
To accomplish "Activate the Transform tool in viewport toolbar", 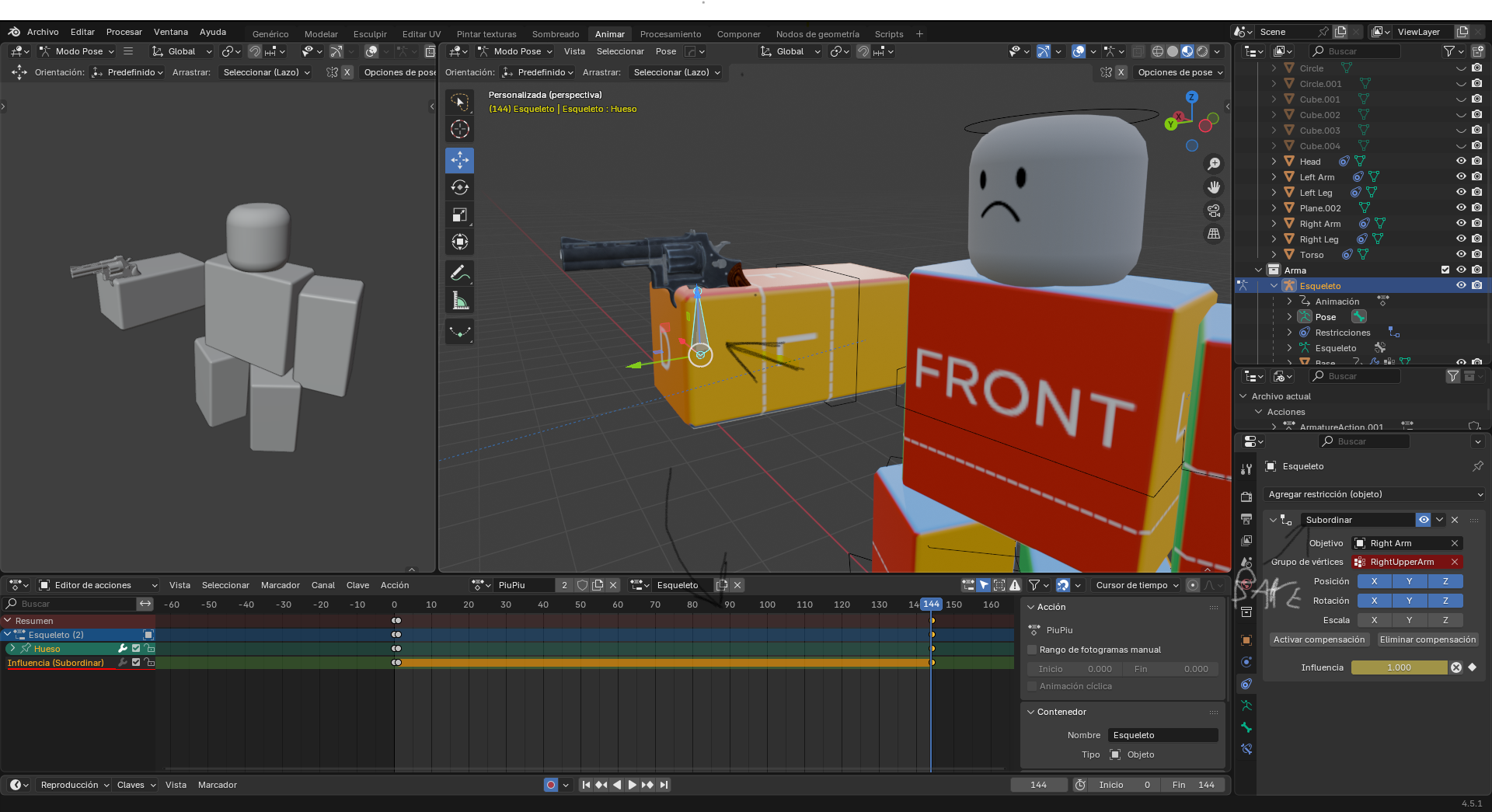I will (x=460, y=242).
